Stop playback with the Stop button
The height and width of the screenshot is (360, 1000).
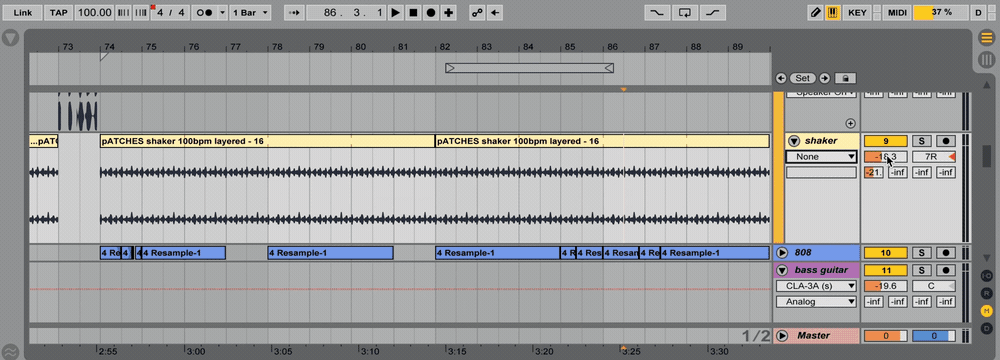[x=413, y=12]
